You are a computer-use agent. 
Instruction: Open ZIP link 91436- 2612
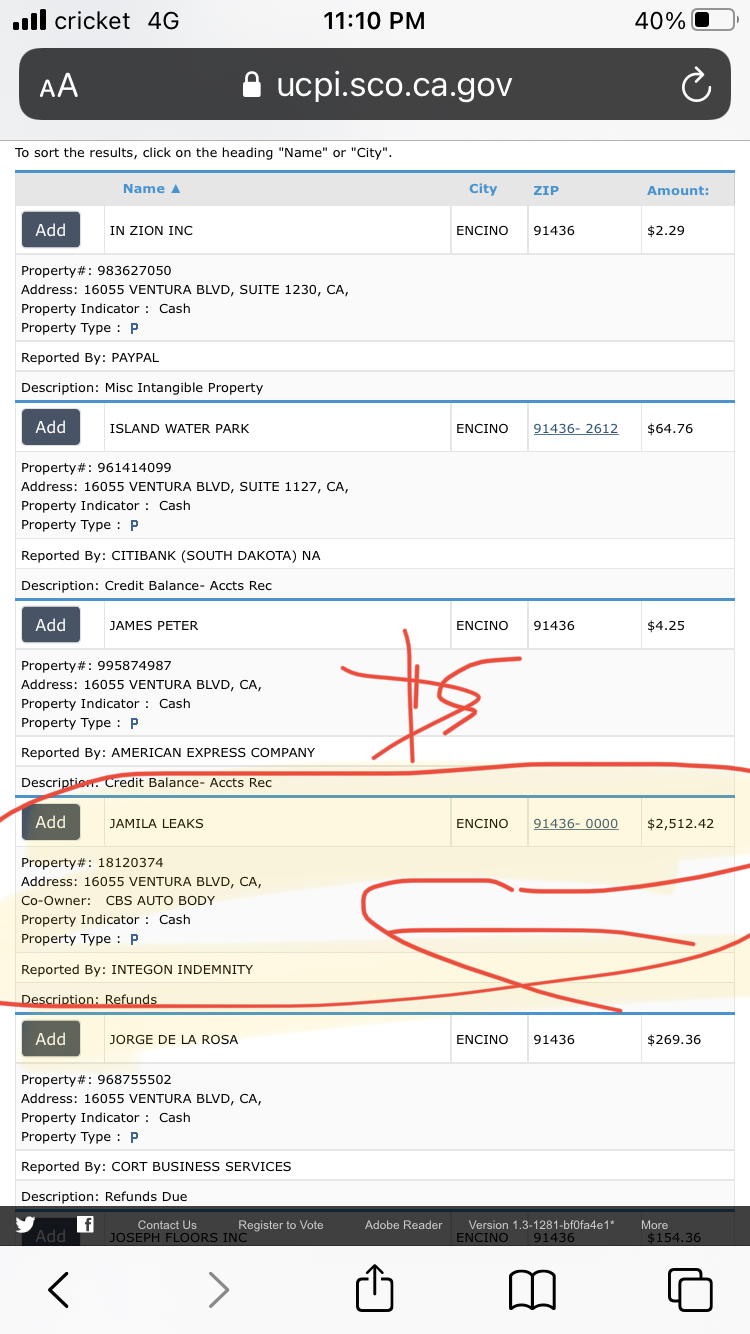click(576, 428)
